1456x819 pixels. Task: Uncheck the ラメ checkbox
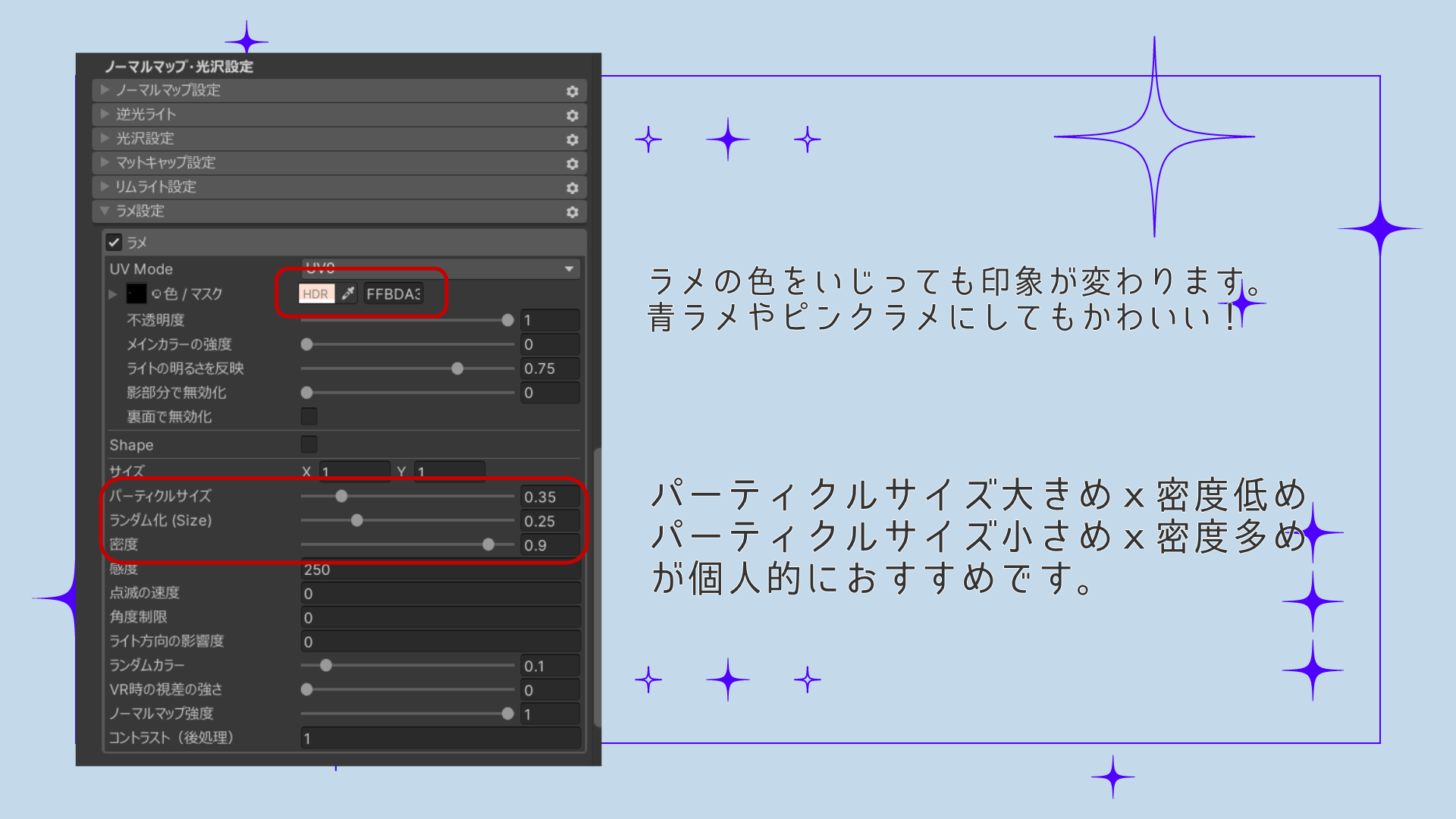tap(114, 242)
